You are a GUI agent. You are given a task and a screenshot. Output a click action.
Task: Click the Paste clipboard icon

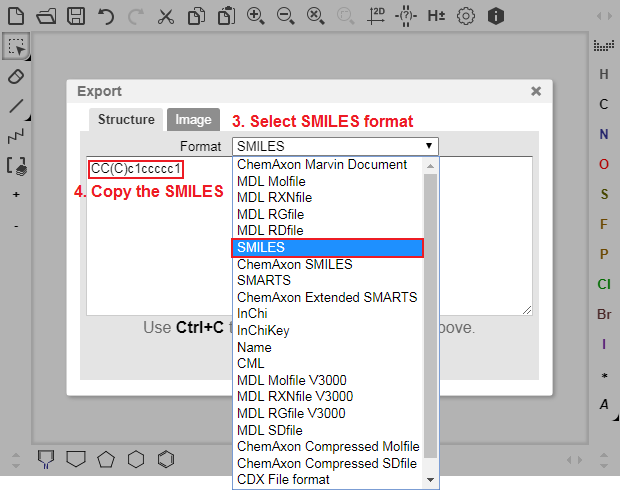click(226, 16)
